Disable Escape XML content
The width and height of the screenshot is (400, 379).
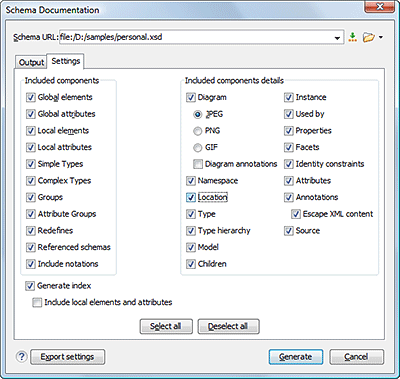pos(296,214)
